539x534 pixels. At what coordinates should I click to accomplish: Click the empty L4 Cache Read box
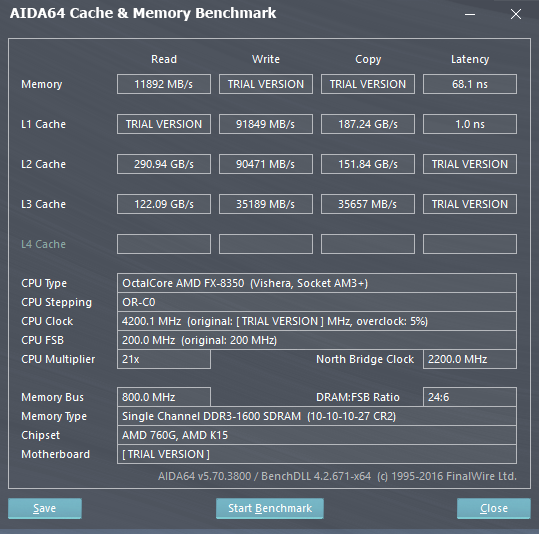click(x=164, y=244)
